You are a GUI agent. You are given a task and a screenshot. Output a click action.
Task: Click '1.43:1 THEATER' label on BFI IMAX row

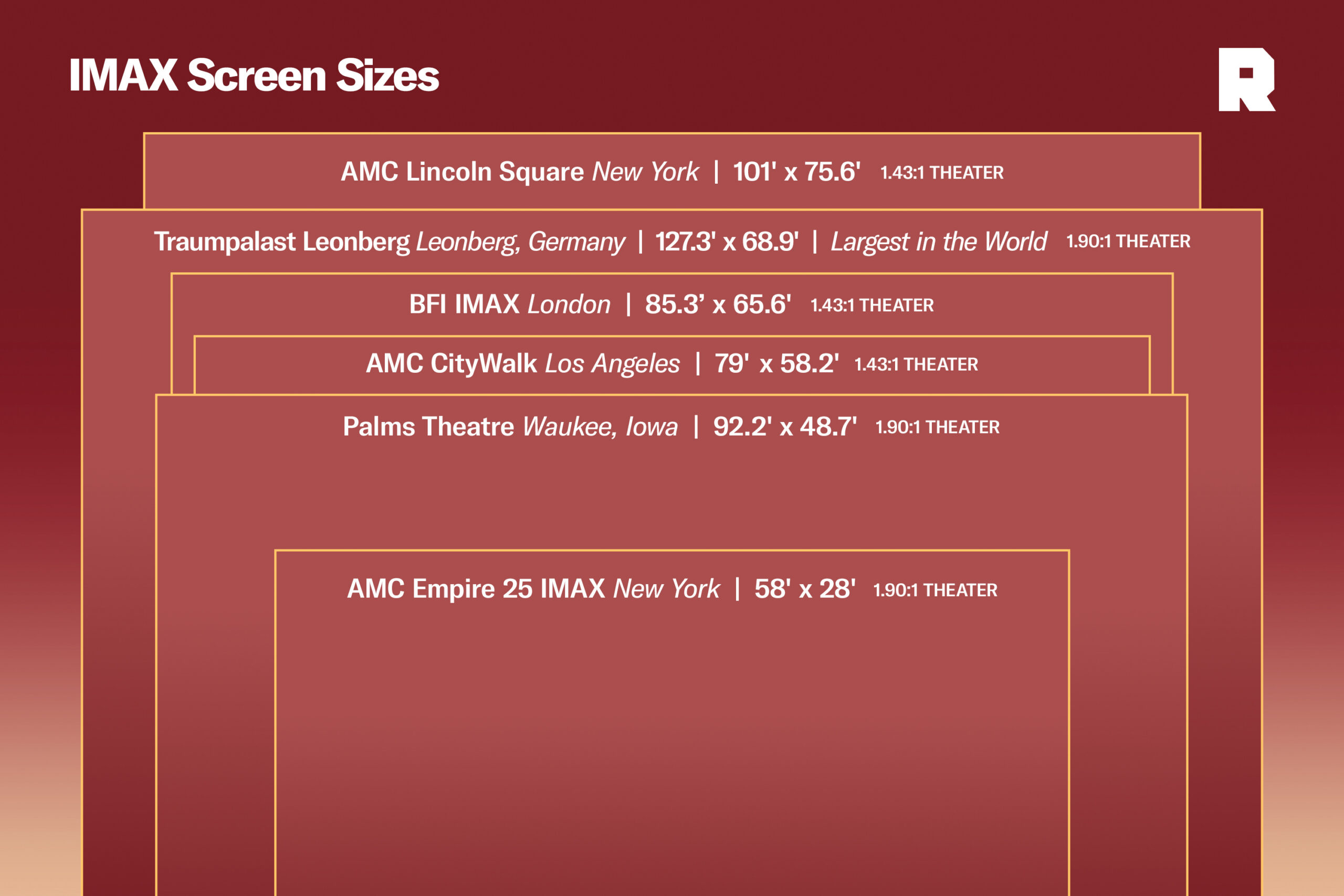coord(872,305)
